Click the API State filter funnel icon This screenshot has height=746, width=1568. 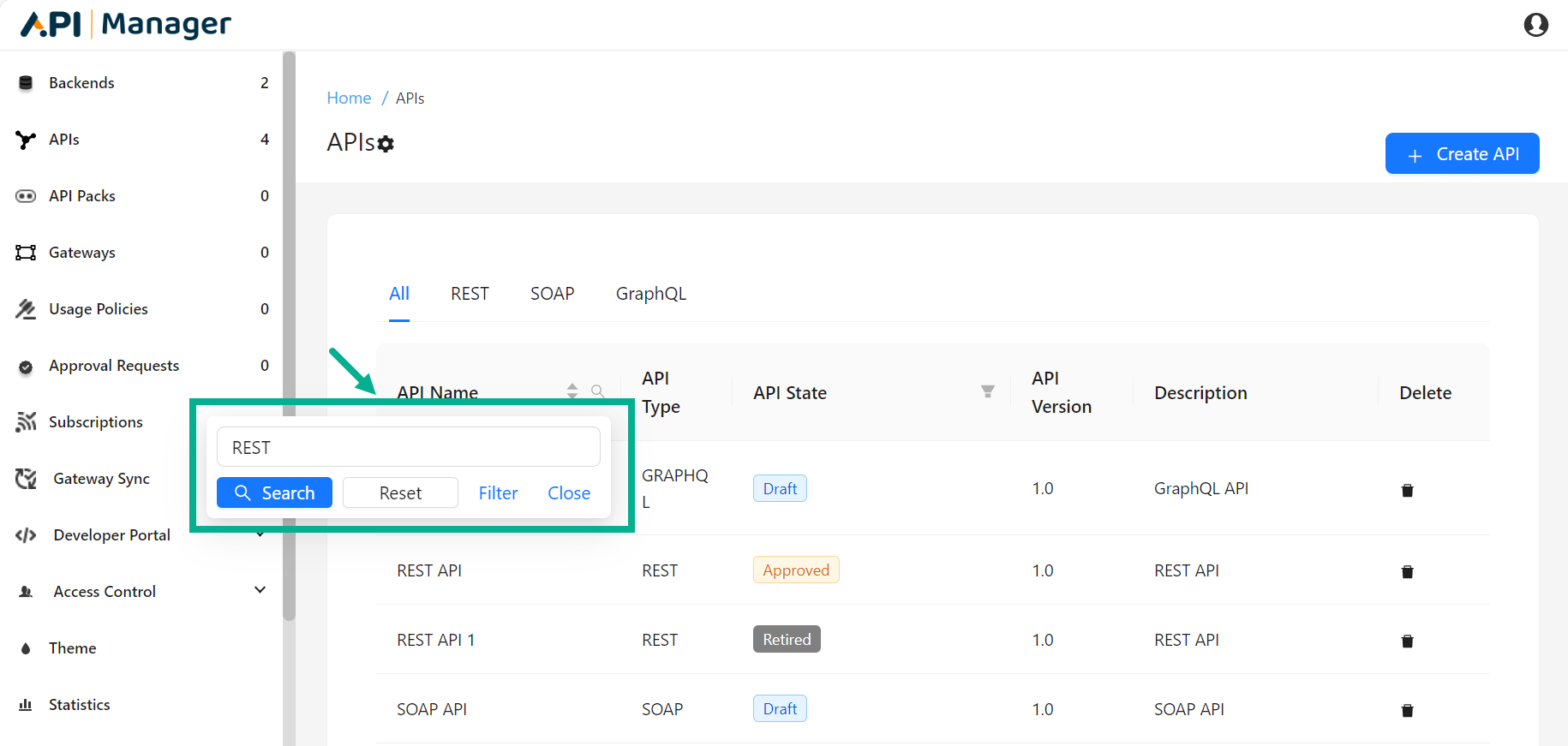(987, 391)
